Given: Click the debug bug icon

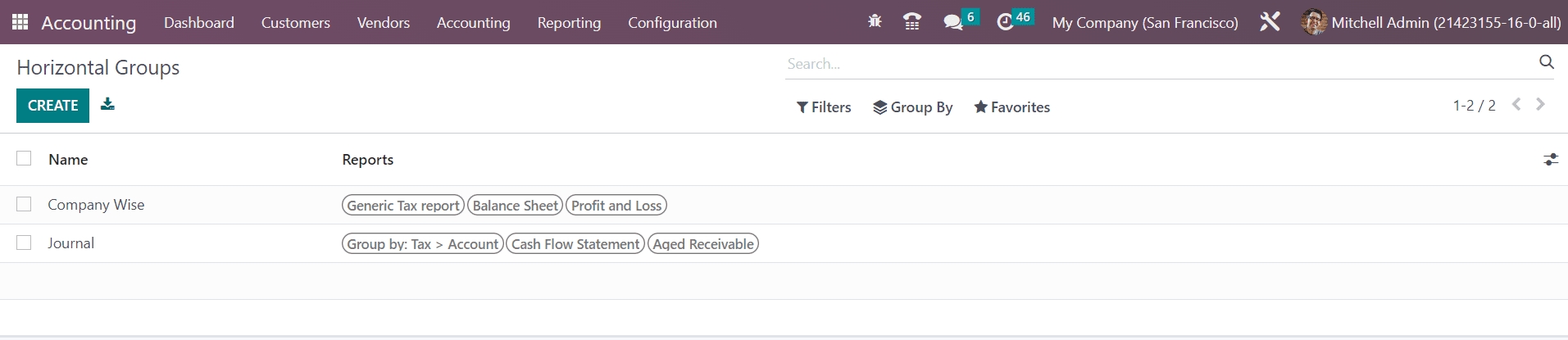Looking at the screenshot, I should click(x=875, y=22).
